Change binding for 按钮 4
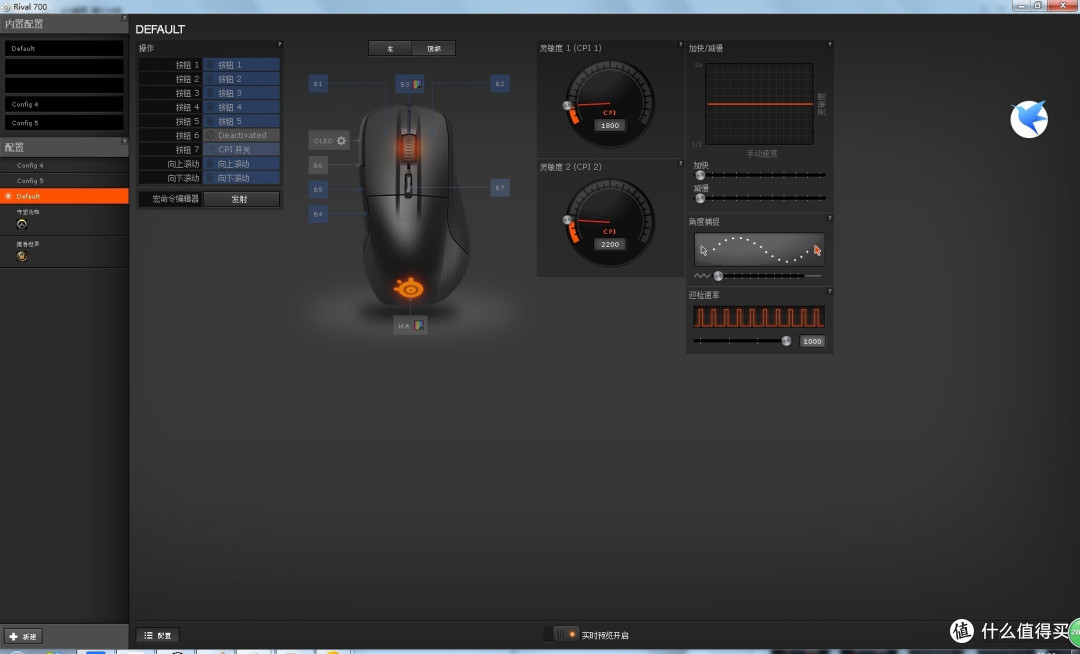This screenshot has width=1080, height=654. pos(241,107)
